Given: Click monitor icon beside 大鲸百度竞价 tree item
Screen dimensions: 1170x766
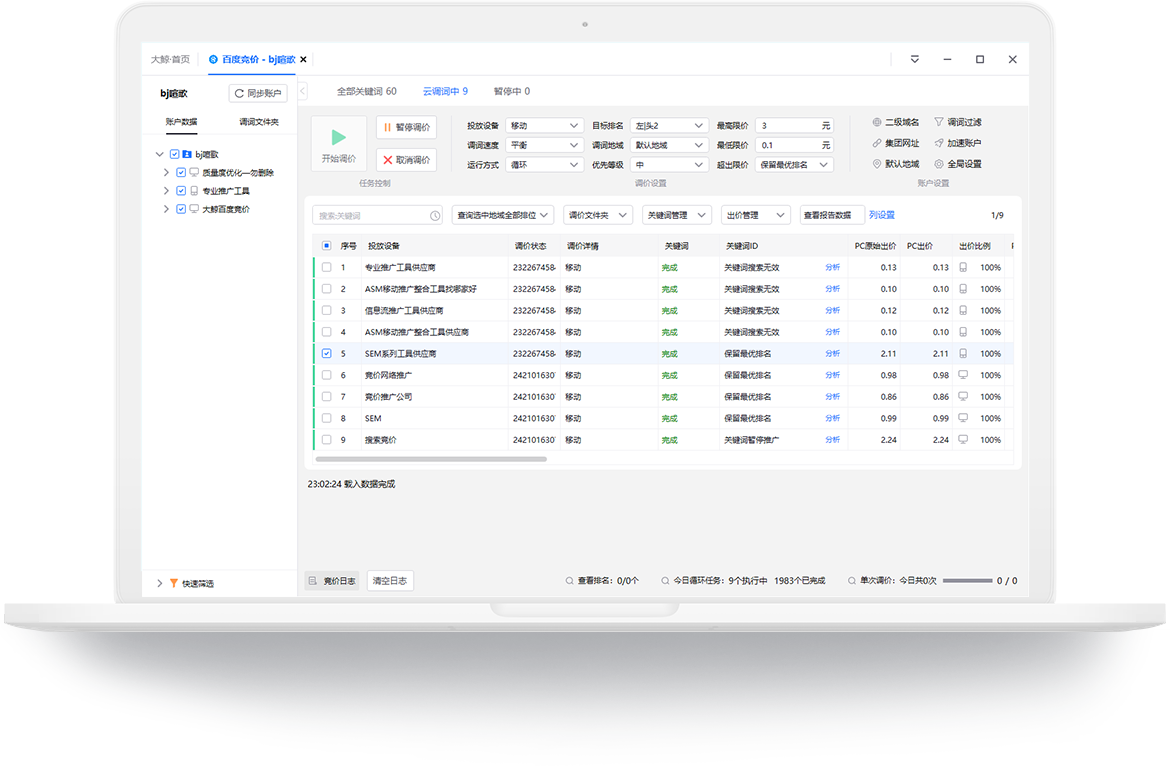Looking at the screenshot, I should (x=194, y=210).
